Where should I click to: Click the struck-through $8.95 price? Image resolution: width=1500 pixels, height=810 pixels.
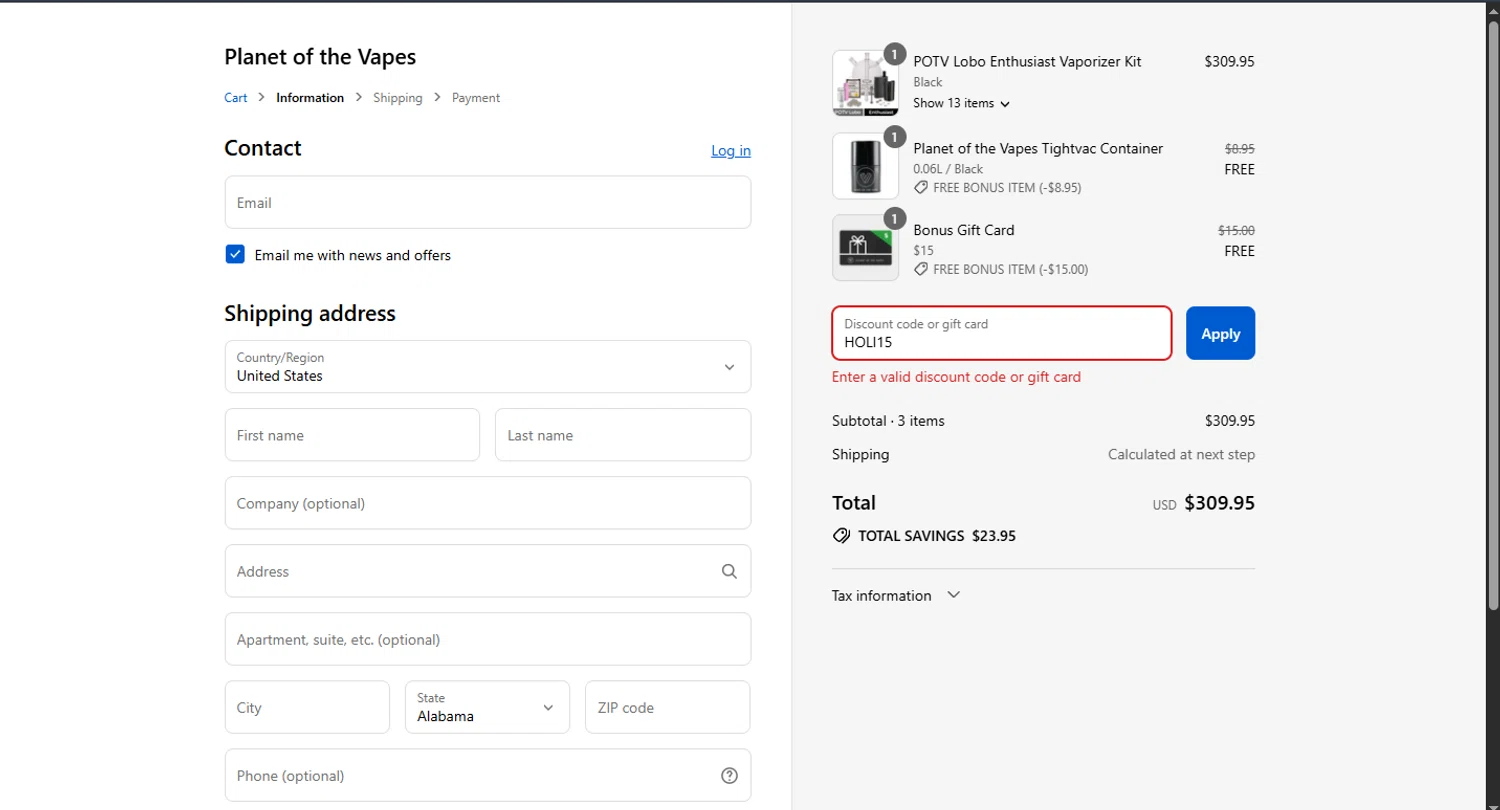click(1240, 148)
